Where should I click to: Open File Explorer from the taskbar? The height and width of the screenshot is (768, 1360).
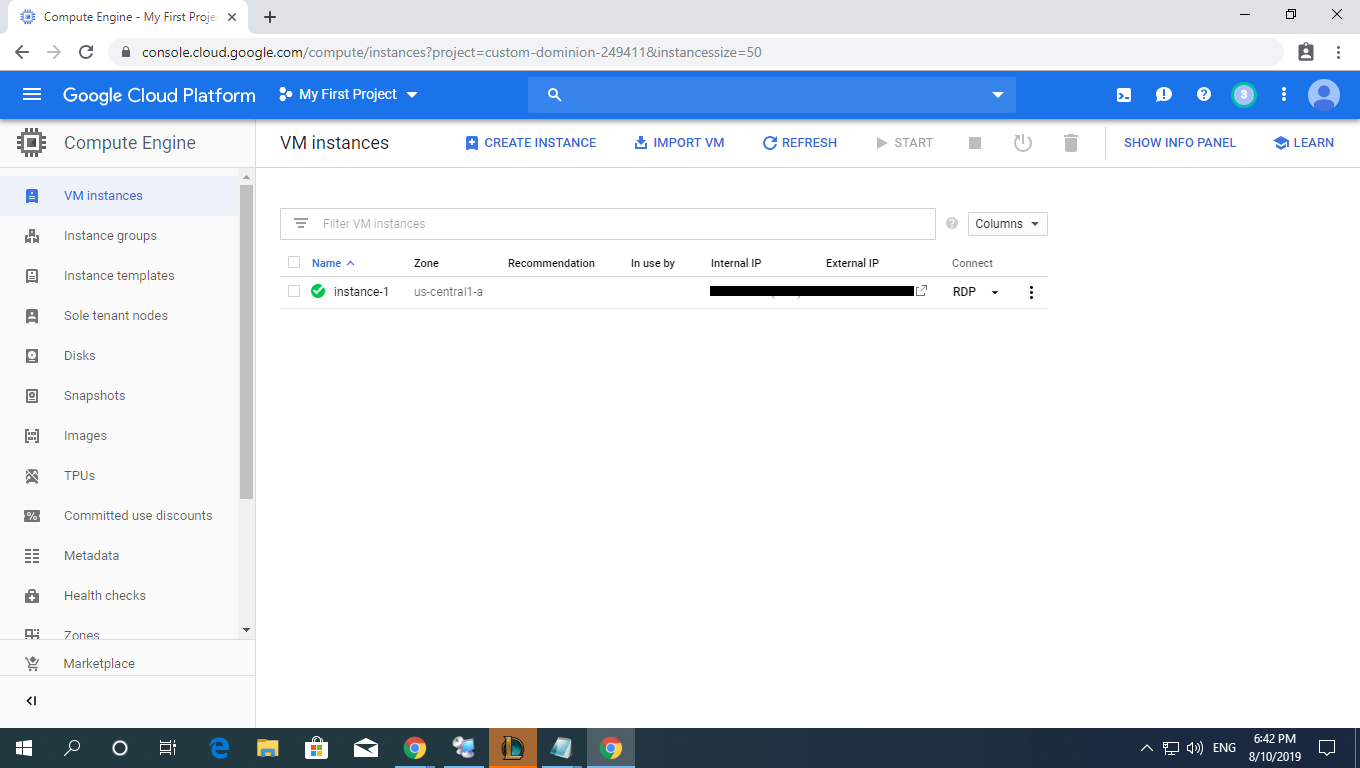267,748
